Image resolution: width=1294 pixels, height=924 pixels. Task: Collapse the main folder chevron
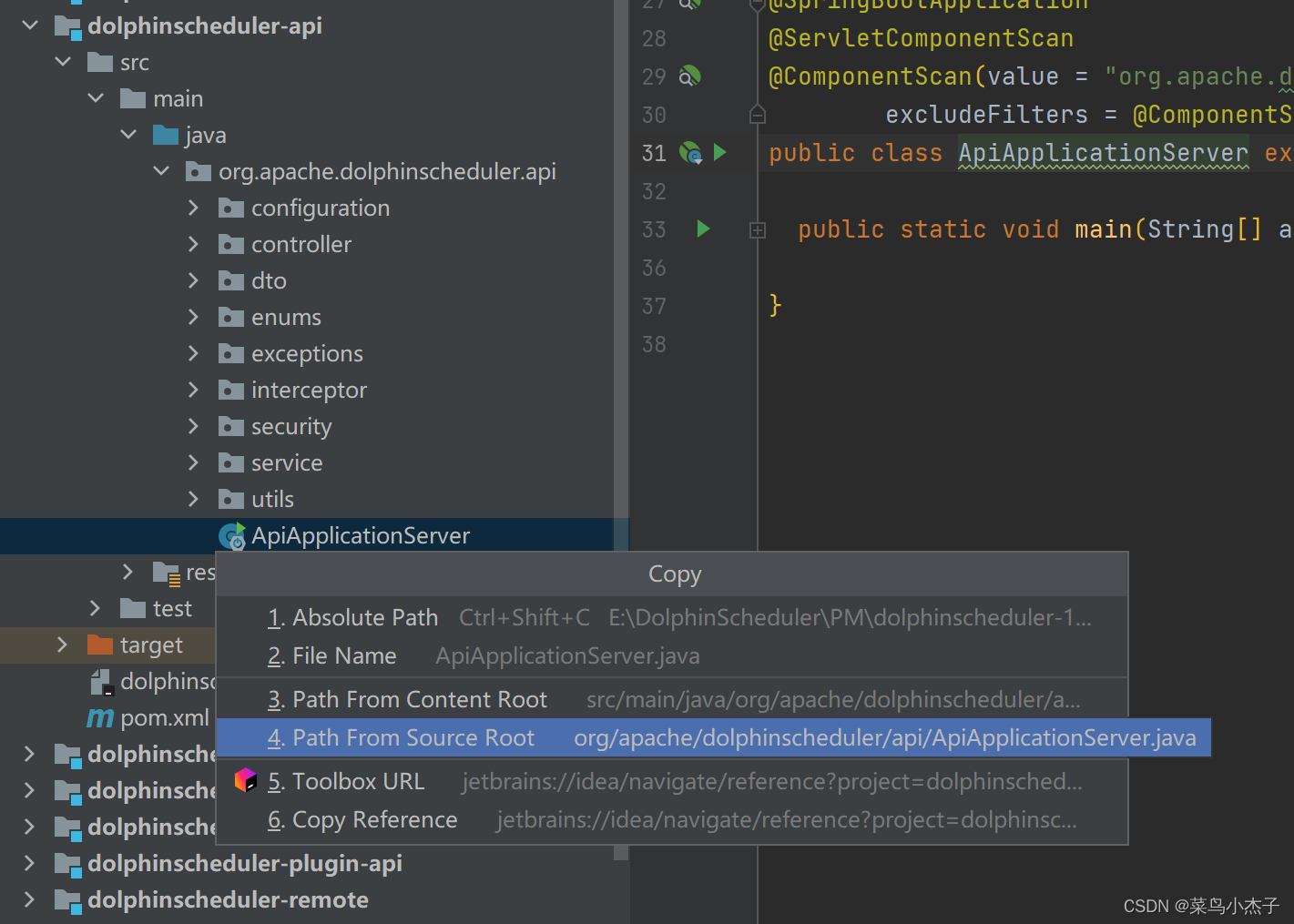[x=96, y=98]
